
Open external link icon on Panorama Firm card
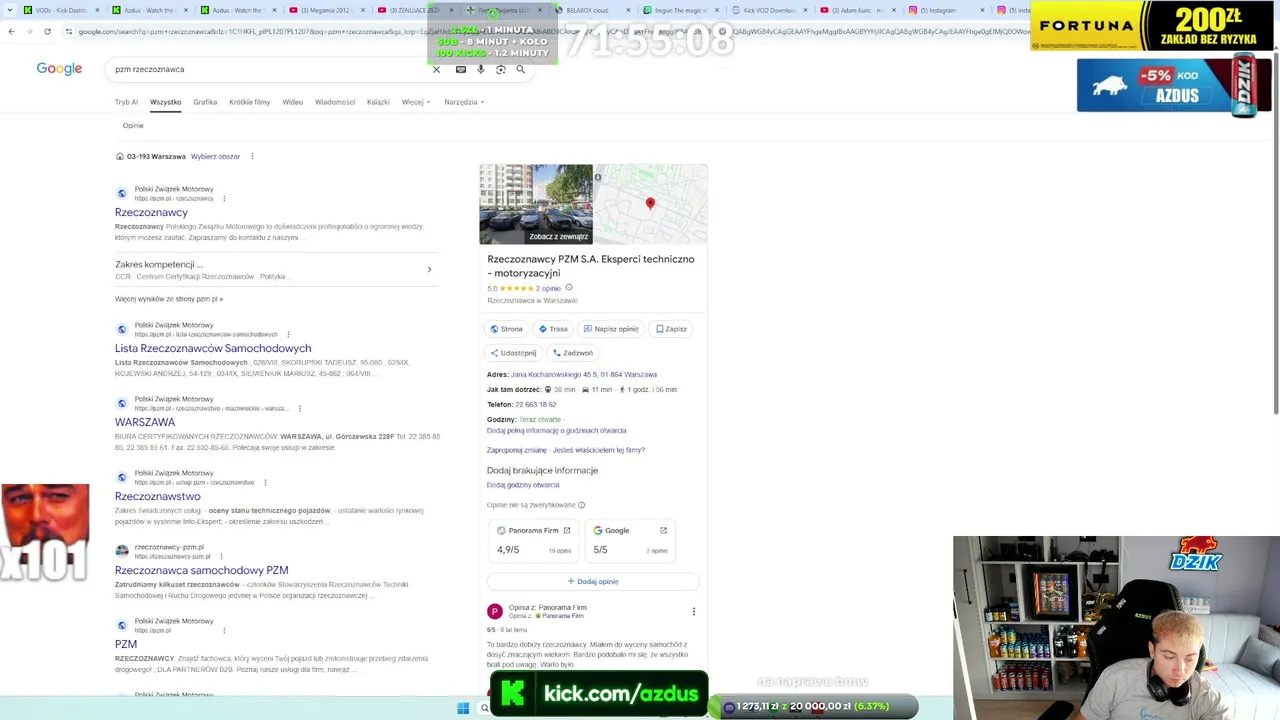point(567,530)
